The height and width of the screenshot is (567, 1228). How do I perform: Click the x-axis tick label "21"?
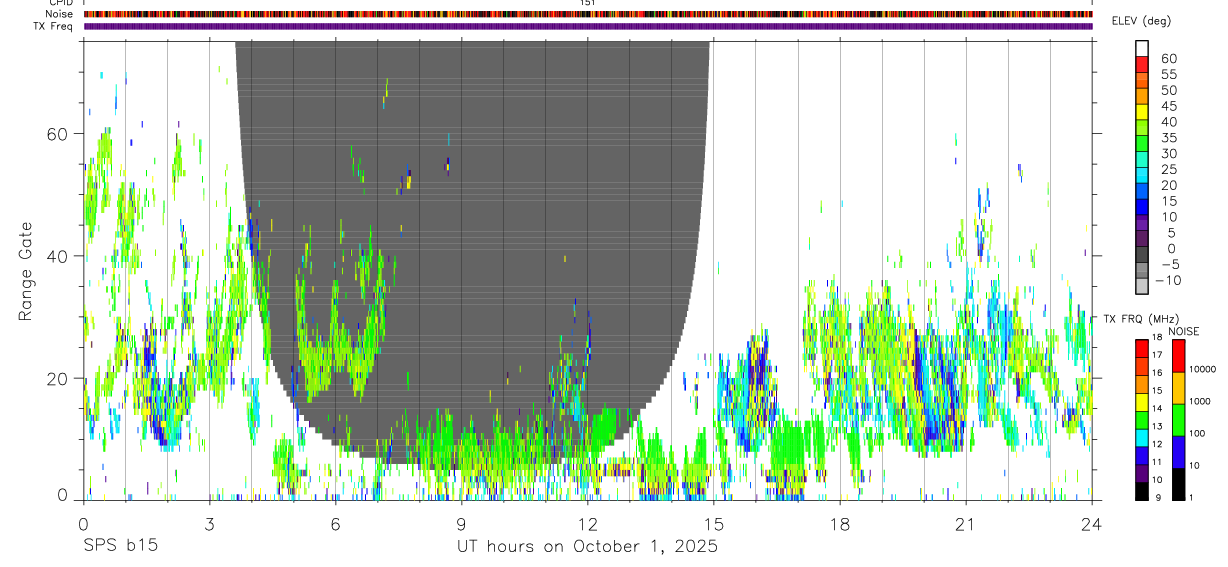pyautogui.click(x=965, y=524)
